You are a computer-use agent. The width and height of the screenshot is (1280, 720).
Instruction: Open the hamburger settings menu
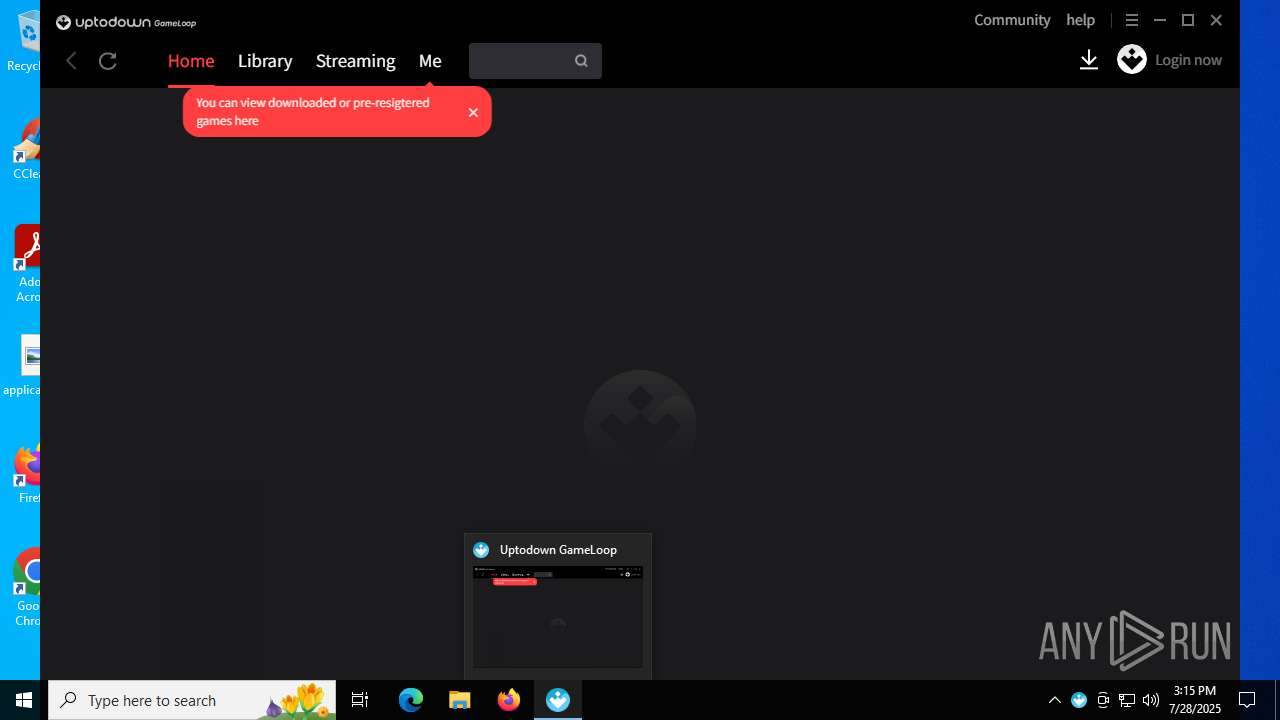[1132, 20]
